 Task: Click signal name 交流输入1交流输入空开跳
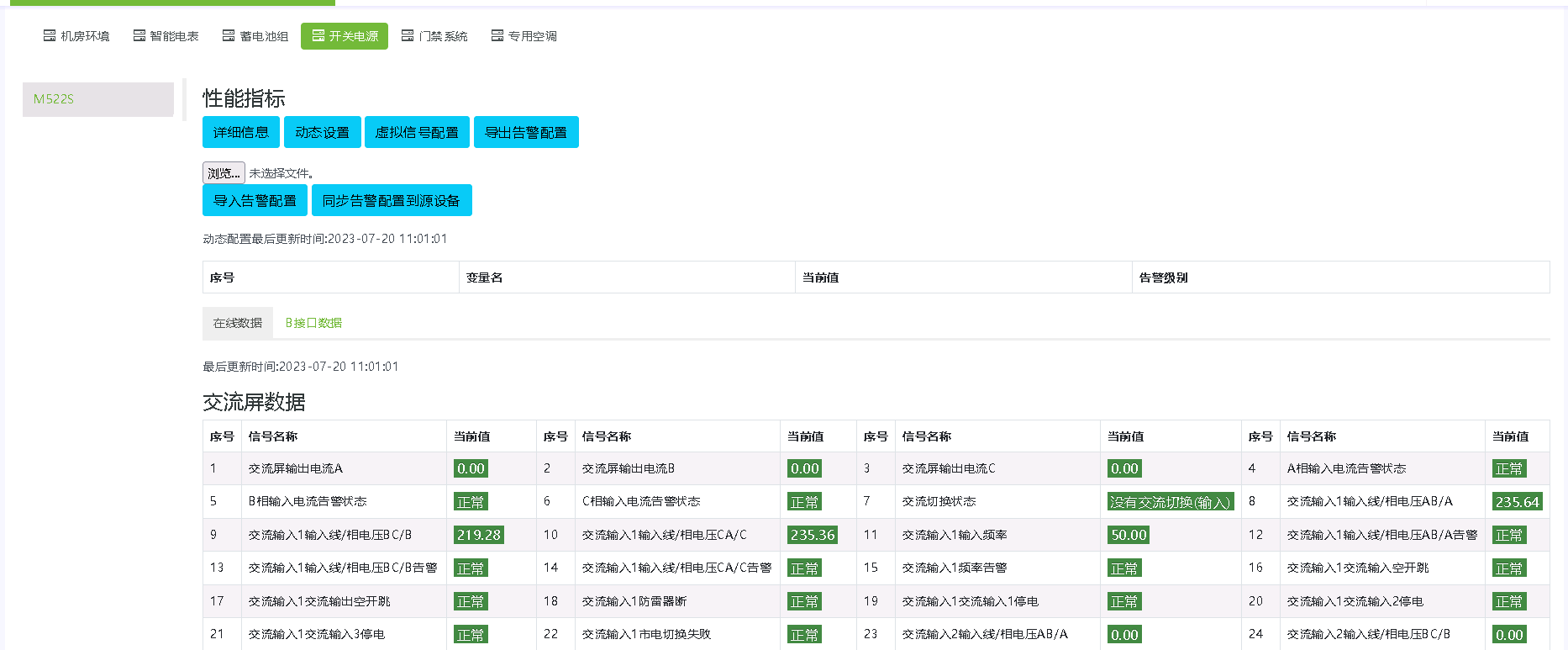point(1358,568)
